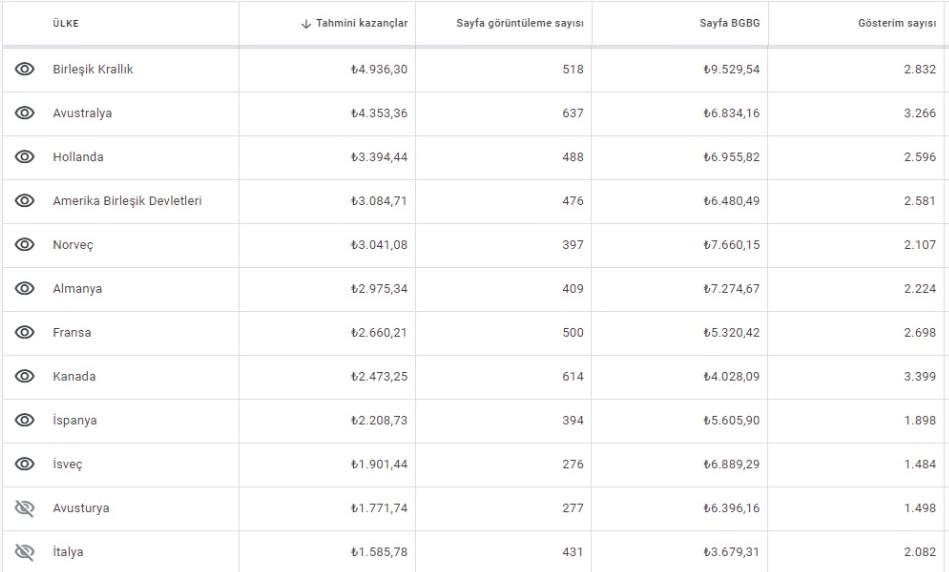This screenshot has height=572, width=949.
Task: Click the eye icon beside Norveç
Action: click(x=24, y=245)
